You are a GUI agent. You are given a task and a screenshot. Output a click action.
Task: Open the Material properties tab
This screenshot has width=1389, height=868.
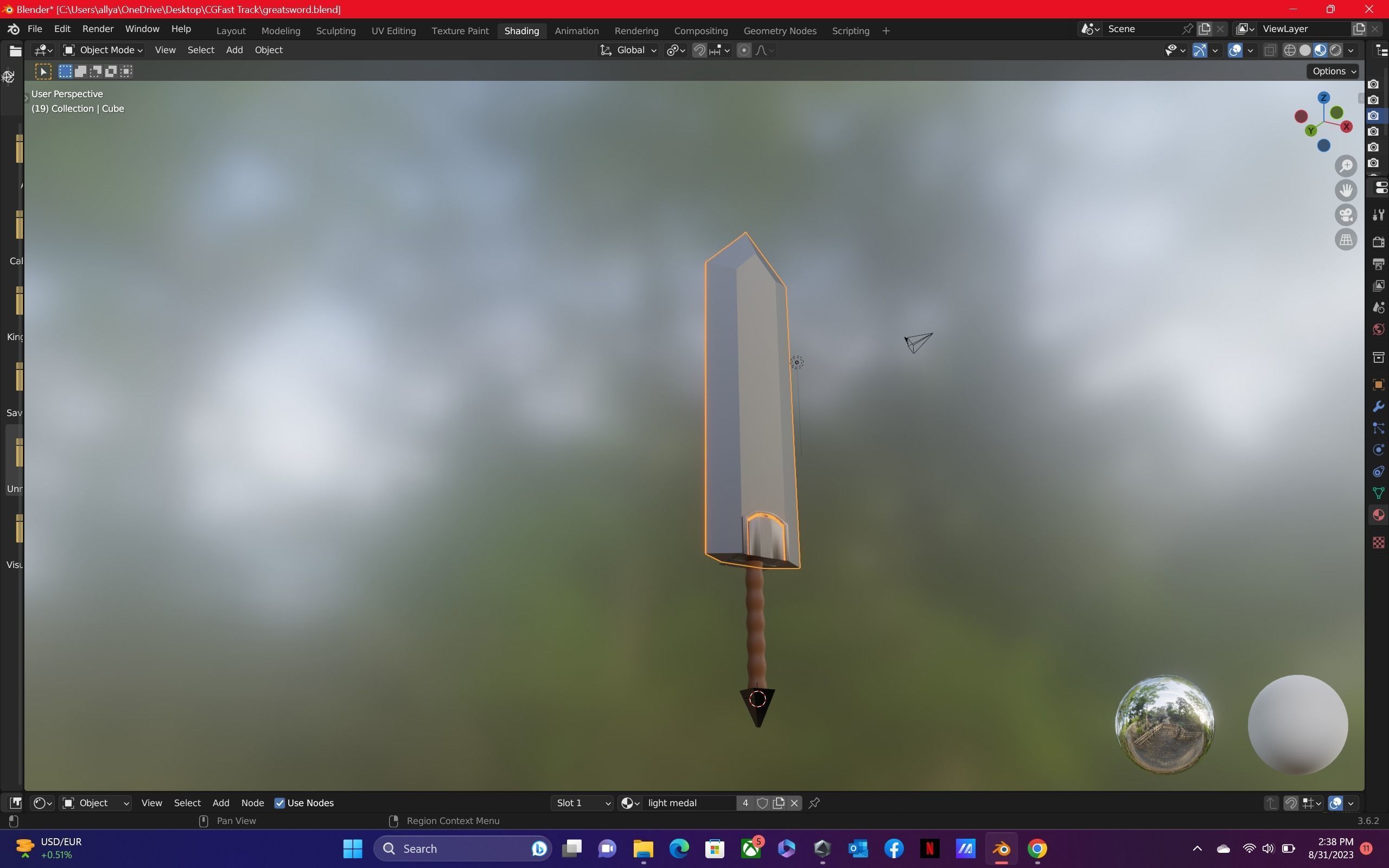(1378, 515)
